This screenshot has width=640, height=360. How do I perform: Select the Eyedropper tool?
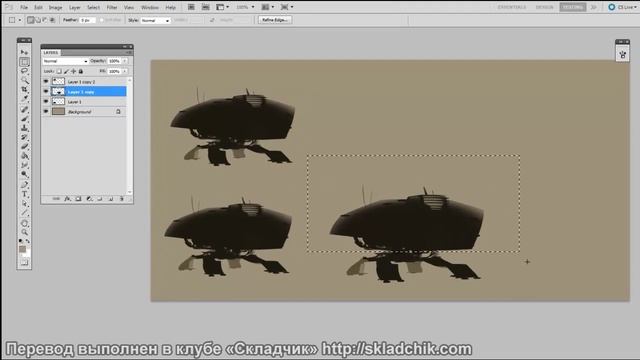pyautogui.click(x=24, y=99)
